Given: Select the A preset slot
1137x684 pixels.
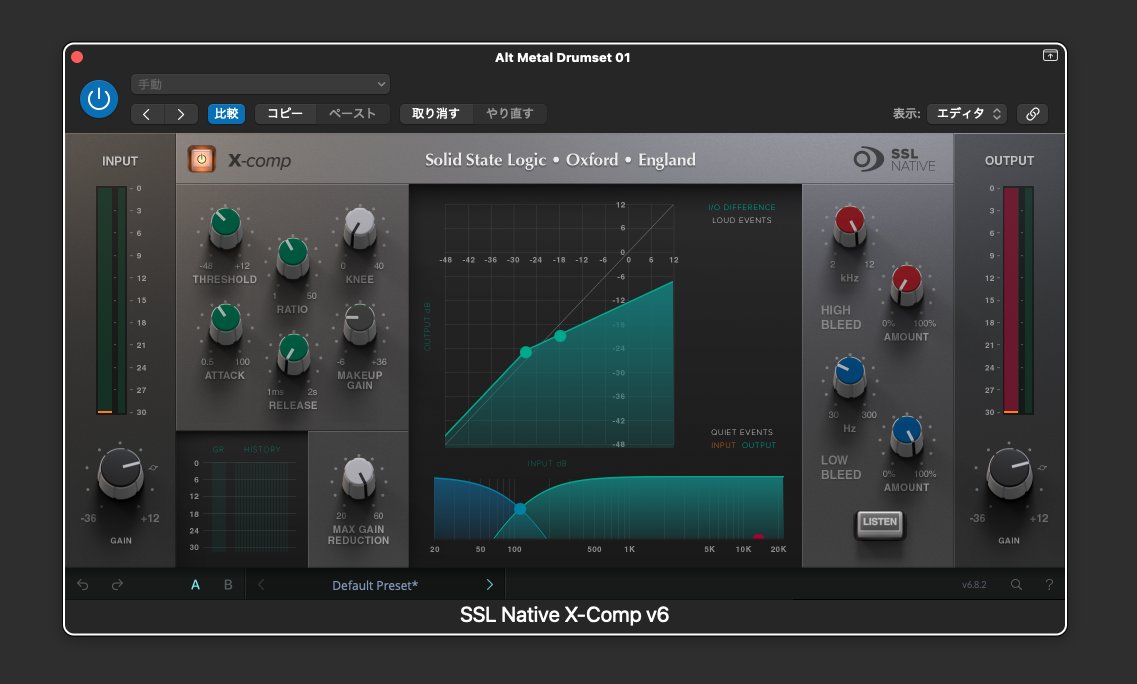Looking at the screenshot, I should click(x=195, y=585).
